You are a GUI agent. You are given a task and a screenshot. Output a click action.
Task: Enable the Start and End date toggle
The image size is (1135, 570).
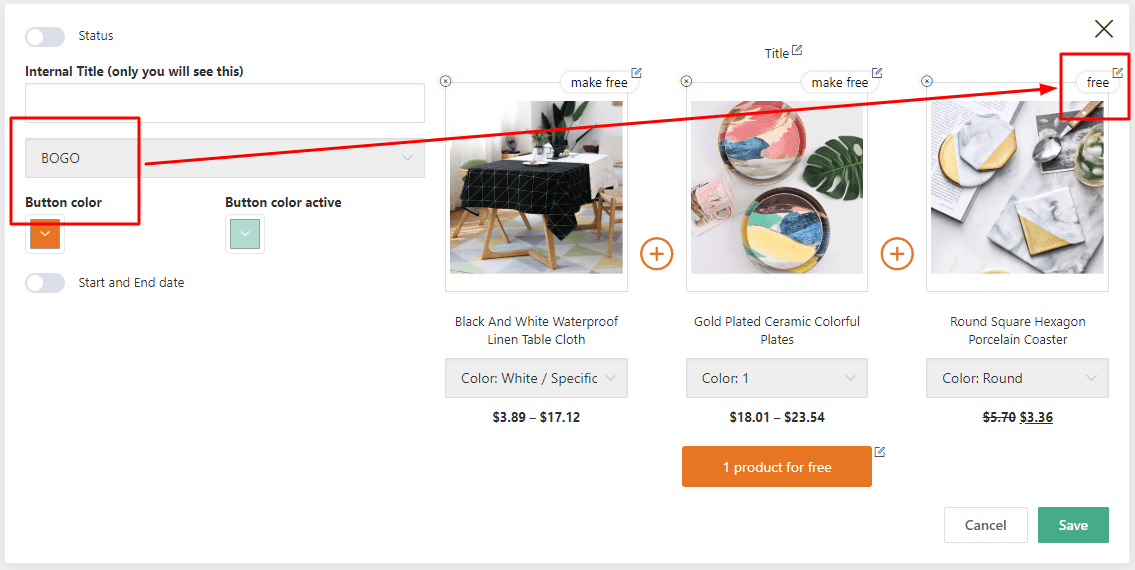(45, 283)
